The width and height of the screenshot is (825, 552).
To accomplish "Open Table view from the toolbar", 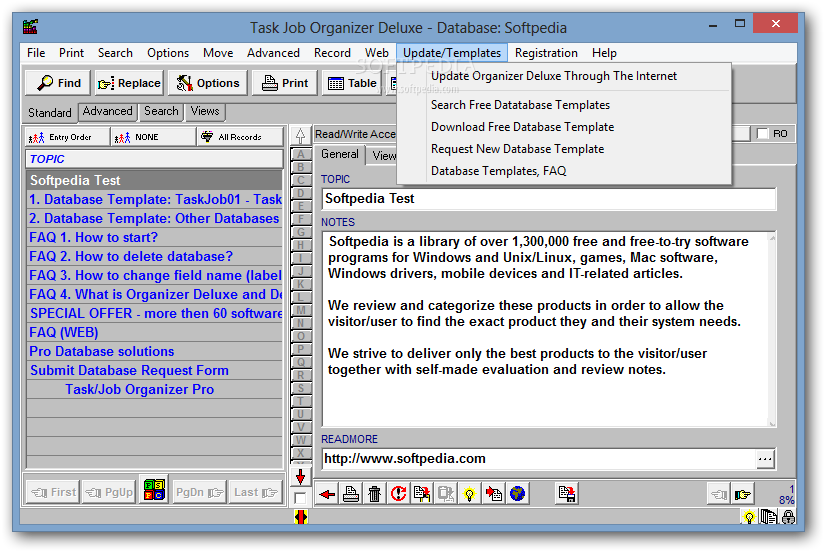I will 351,83.
